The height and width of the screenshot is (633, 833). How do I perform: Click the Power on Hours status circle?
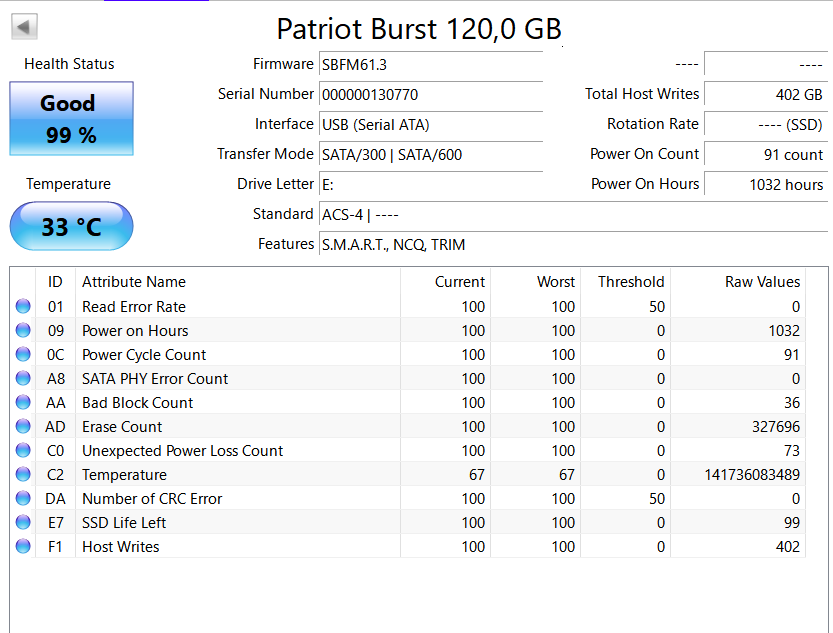point(23,330)
